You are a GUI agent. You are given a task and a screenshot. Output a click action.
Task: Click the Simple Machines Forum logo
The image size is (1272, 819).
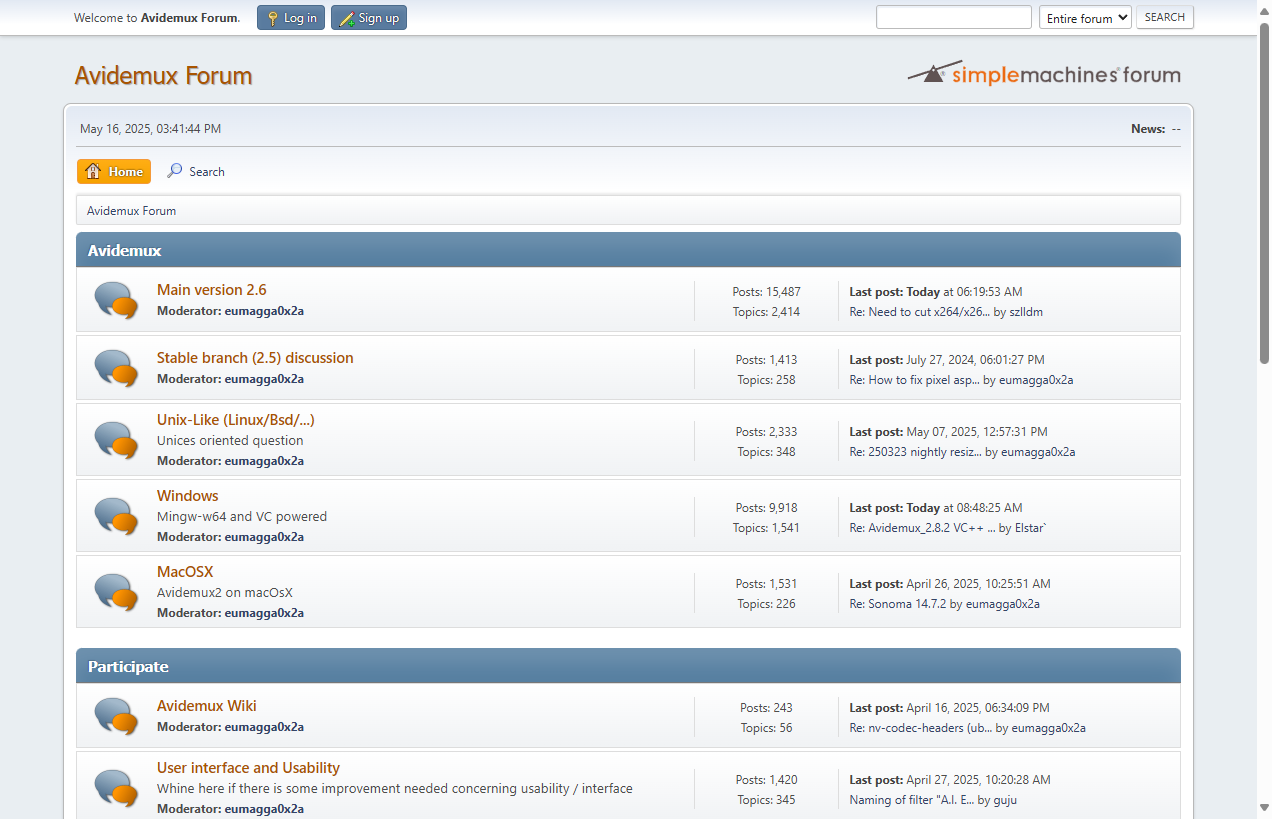(x=1043, y=74)
